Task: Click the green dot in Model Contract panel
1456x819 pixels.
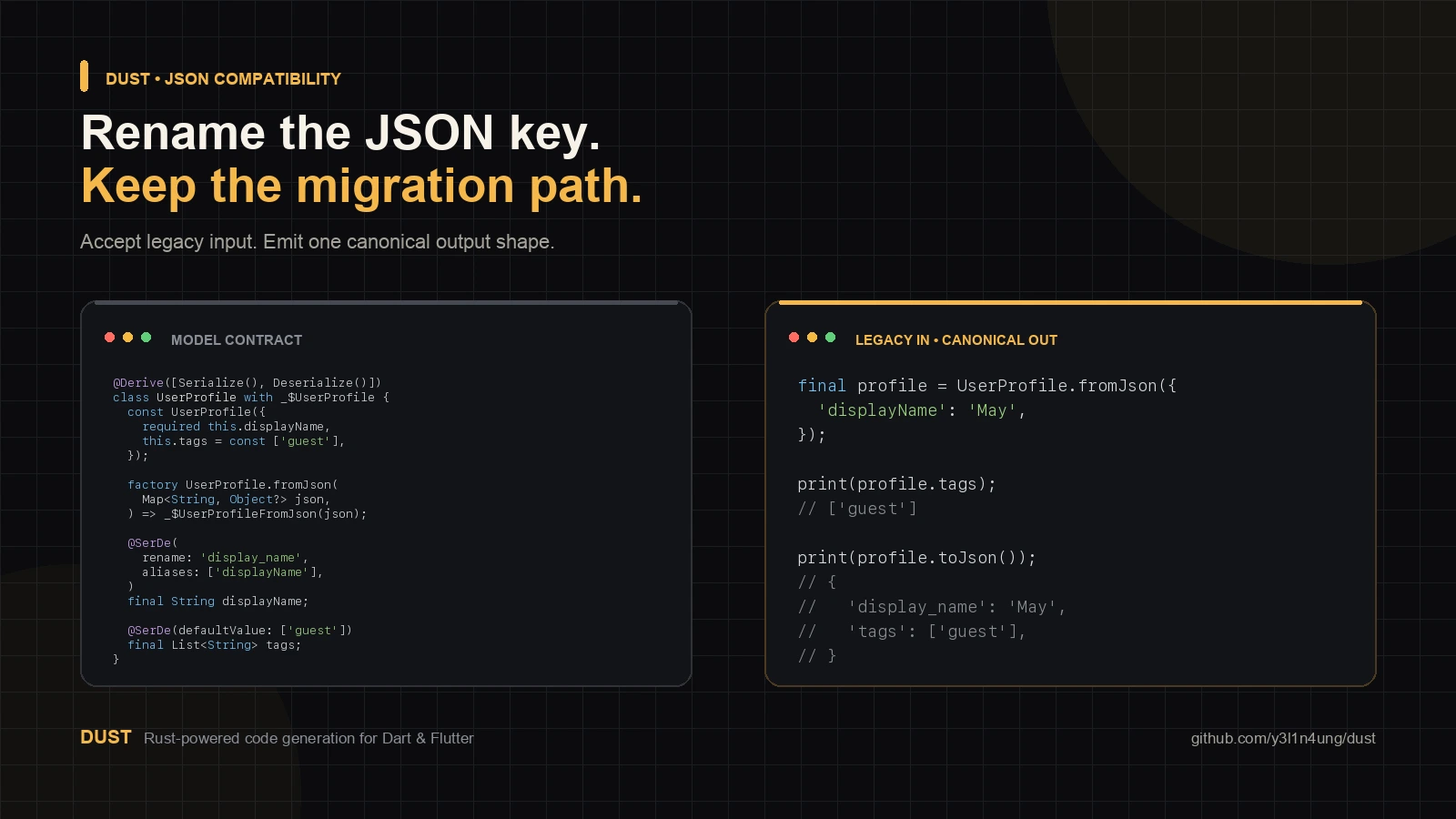Action: point(146,338)
